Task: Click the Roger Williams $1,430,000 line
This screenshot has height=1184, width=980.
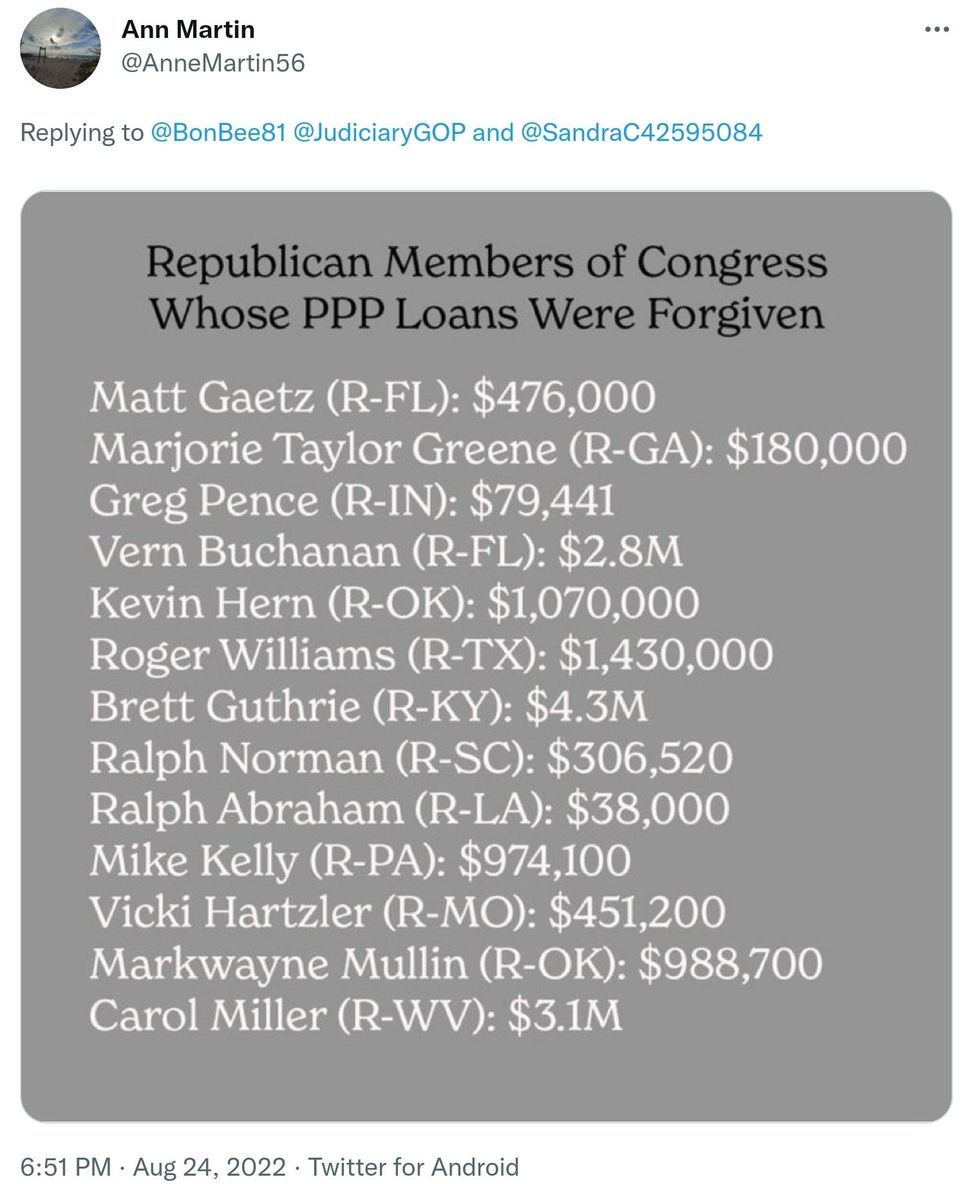Action: point(431,655)
